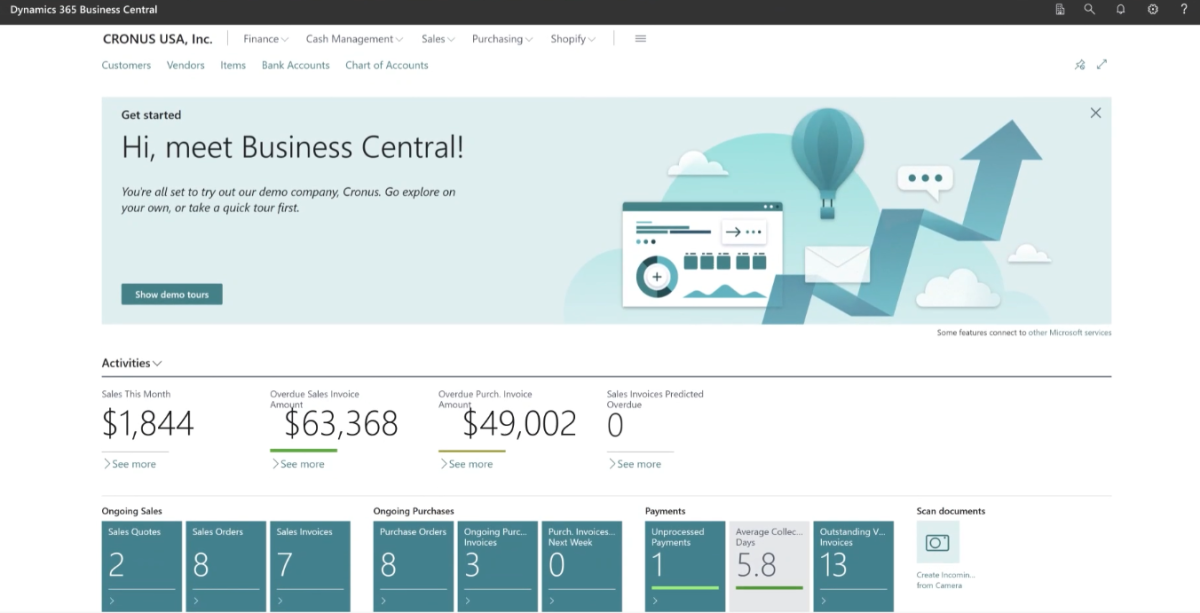The image size is (1200, 613).
Task: Expand the Activities section chevron
Action: pos(157,364)
